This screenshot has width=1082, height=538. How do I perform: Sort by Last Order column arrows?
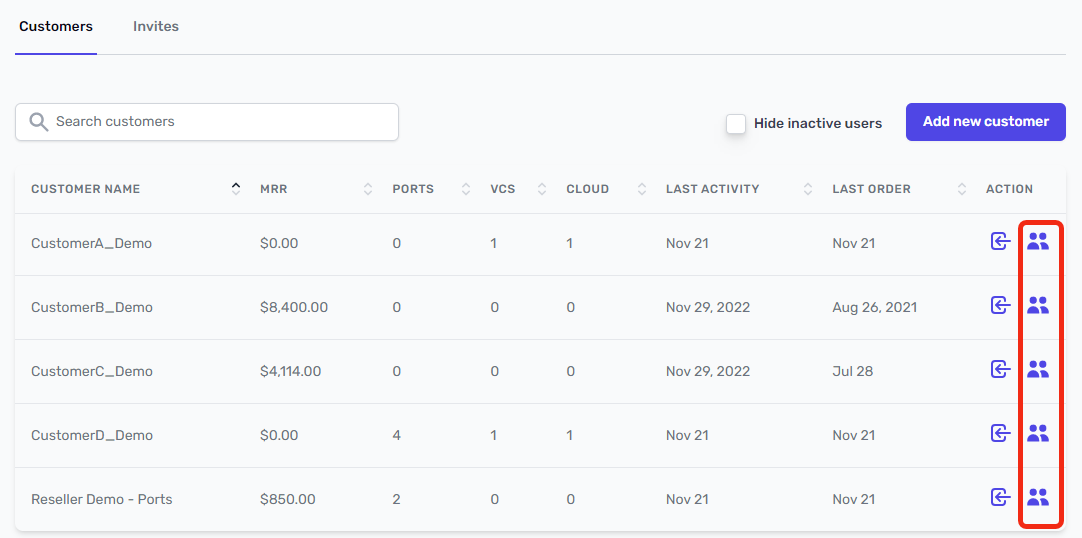(962, 189)
